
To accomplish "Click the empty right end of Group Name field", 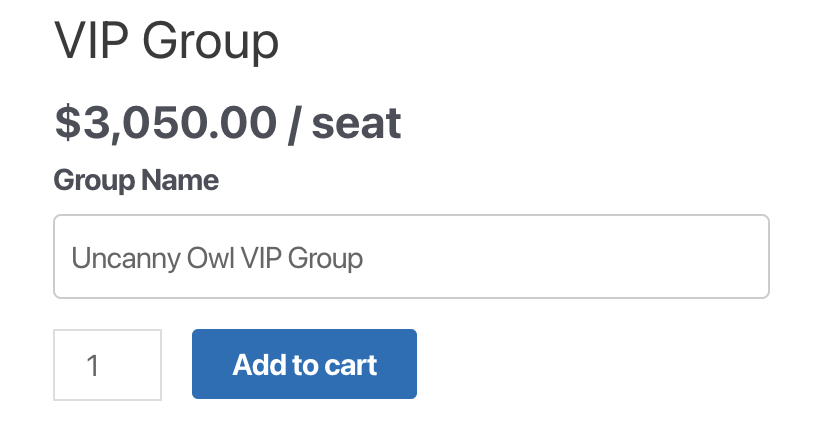I will (x=650, y=257).
